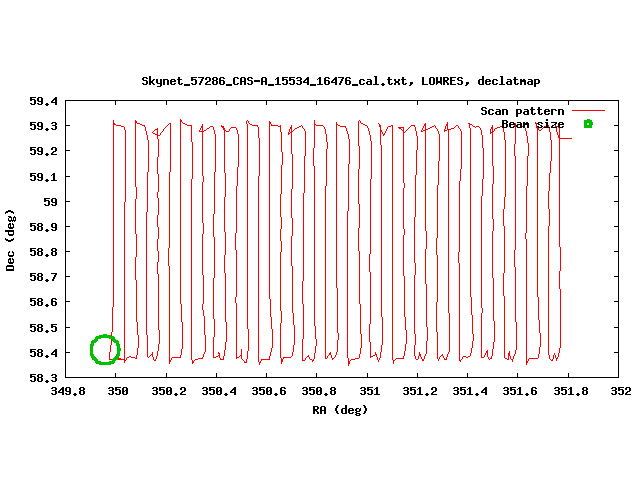Click the red Scan pattern legend line sample

(x=588, y=110)
